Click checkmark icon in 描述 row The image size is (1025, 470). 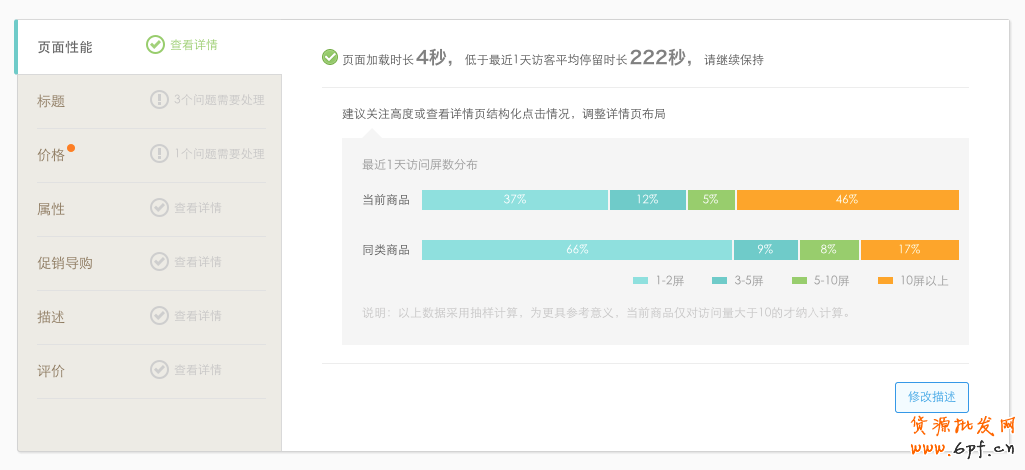click(159, 316)
